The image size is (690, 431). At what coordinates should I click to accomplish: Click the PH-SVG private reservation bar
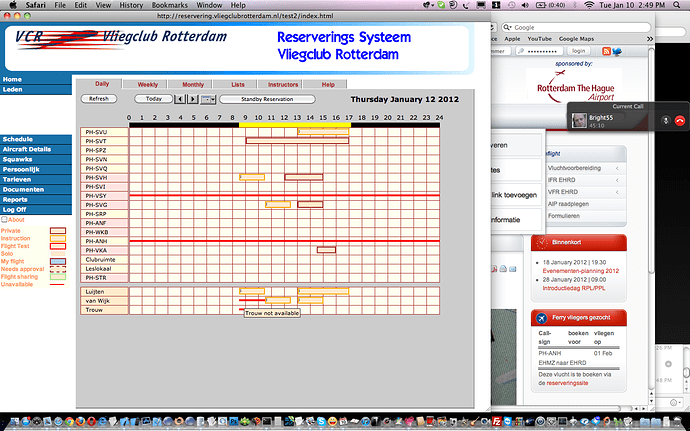pos(310,205)
